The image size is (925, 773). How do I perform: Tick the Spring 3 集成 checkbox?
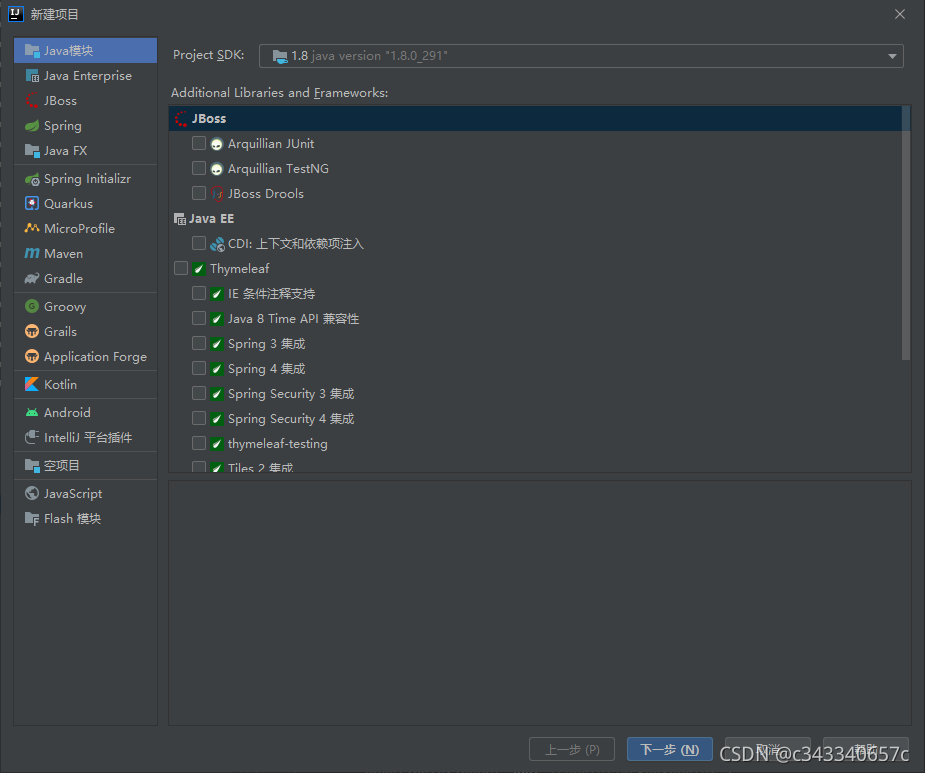click(199, 343)
